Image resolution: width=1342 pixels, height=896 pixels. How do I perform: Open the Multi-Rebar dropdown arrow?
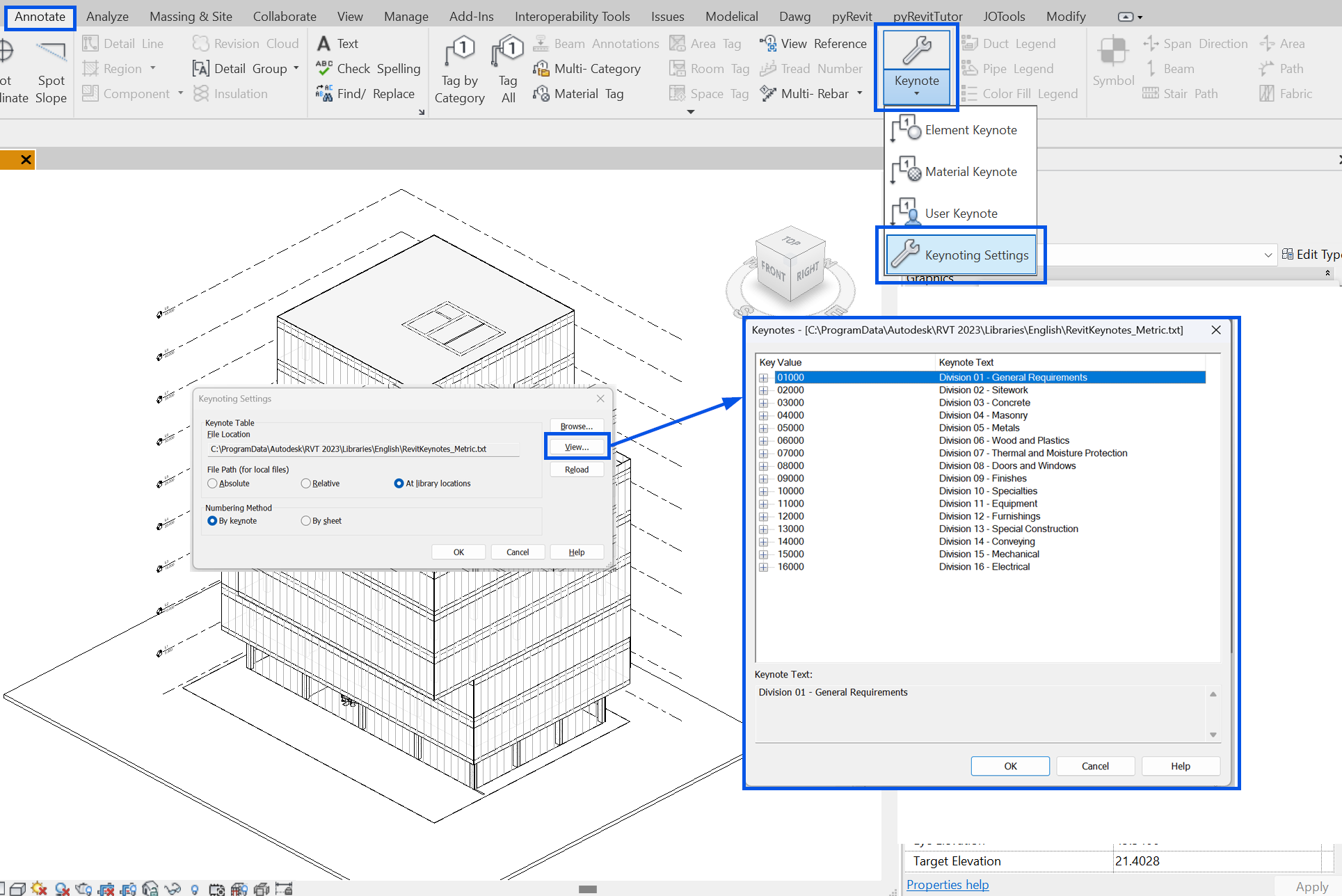point(860,93)
